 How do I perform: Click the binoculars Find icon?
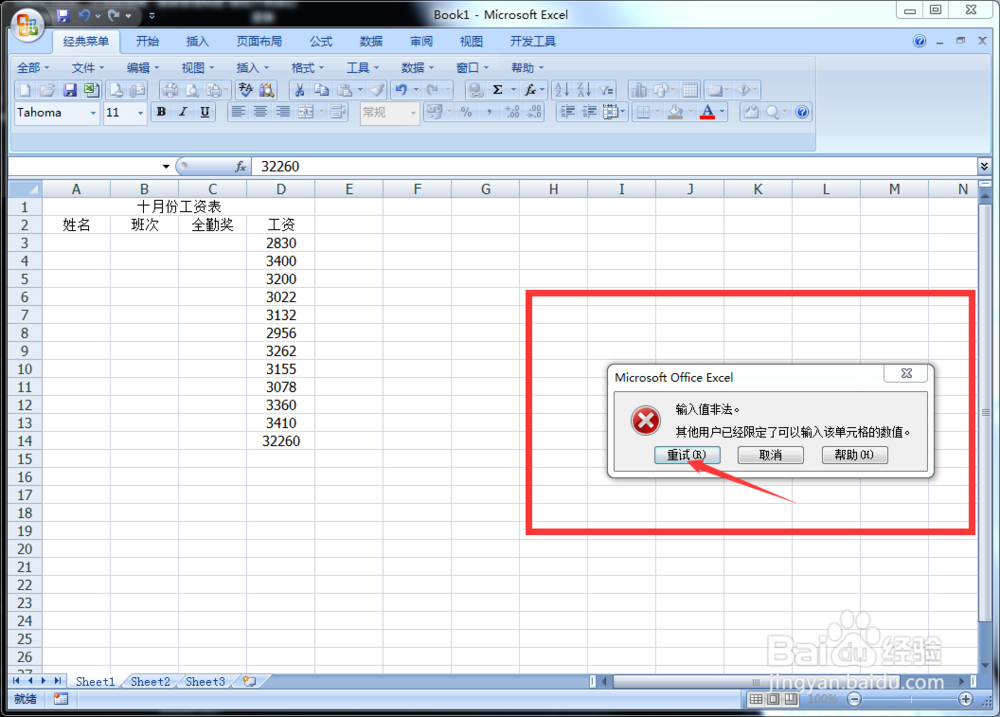(x=267, y=90)
